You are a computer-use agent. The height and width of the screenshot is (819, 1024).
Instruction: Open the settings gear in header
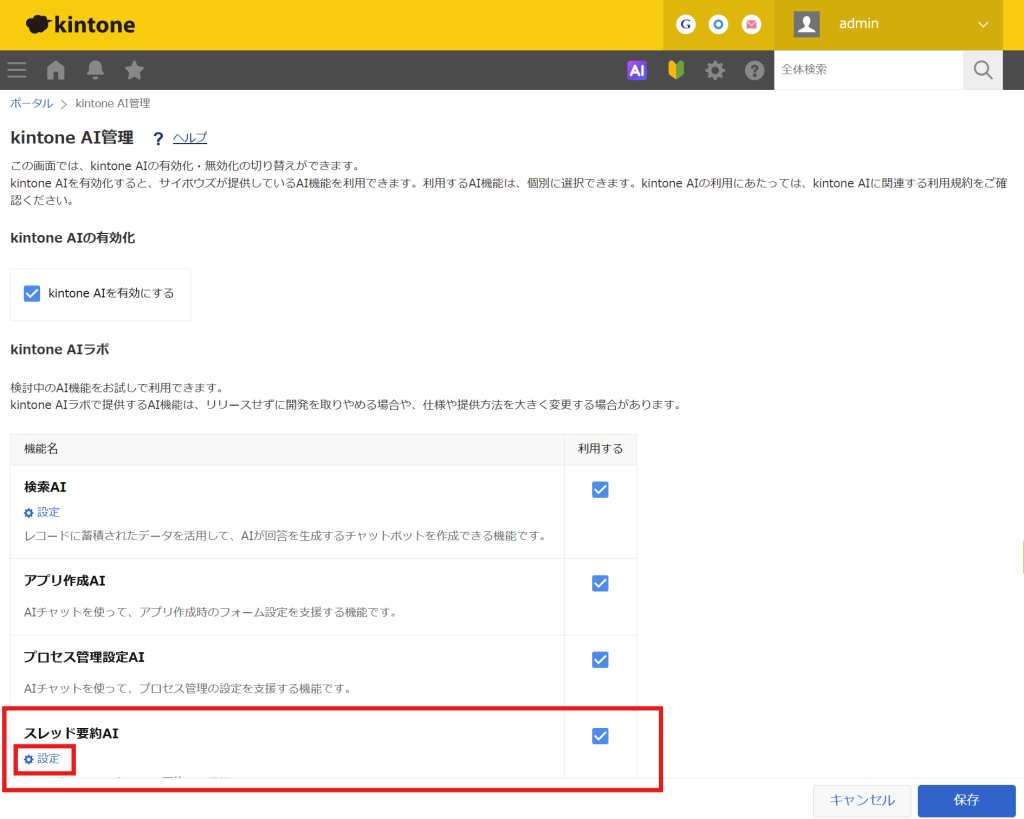coord(715,70)
